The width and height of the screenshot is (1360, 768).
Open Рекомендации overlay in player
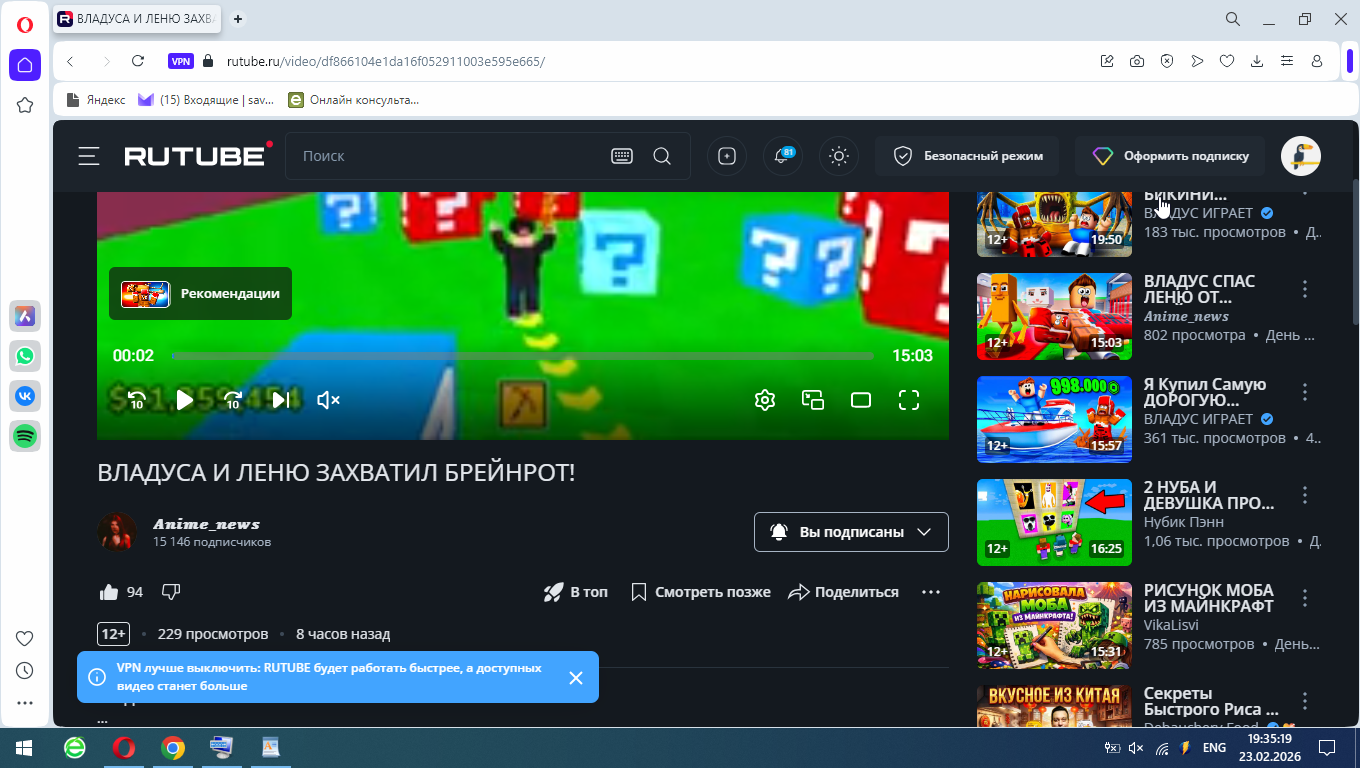[x=200, y=294]
